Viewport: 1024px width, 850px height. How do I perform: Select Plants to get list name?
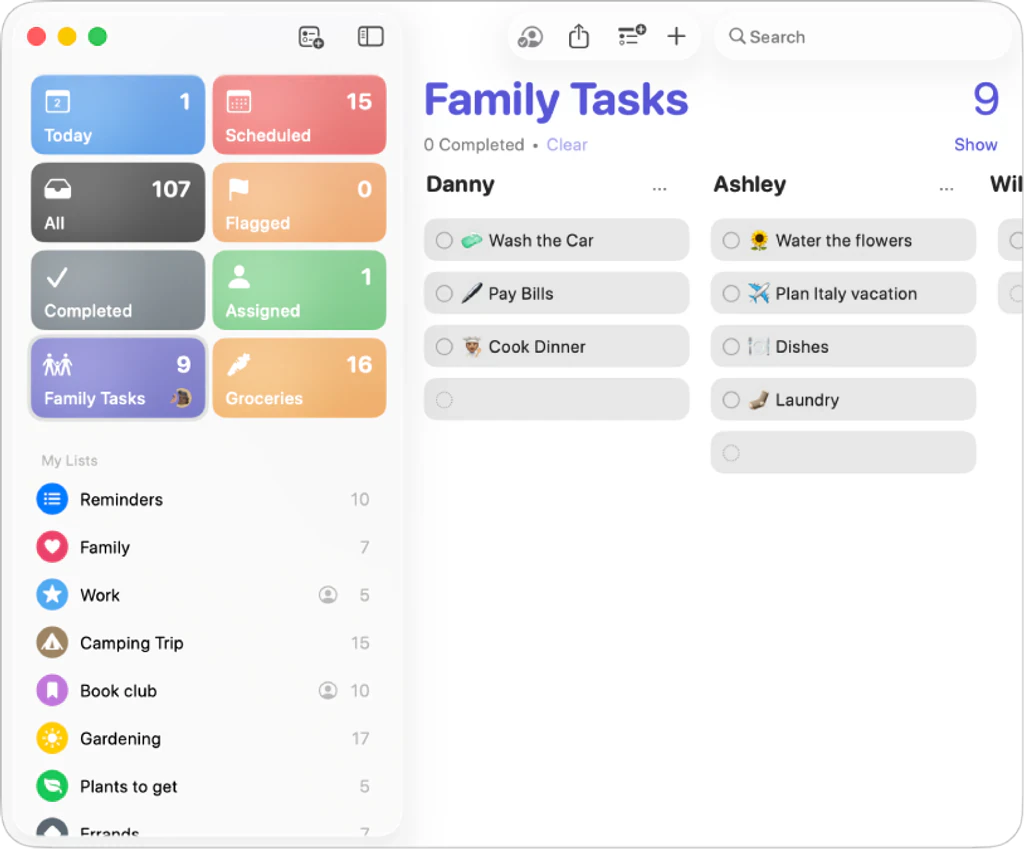[x=129, y=787]
